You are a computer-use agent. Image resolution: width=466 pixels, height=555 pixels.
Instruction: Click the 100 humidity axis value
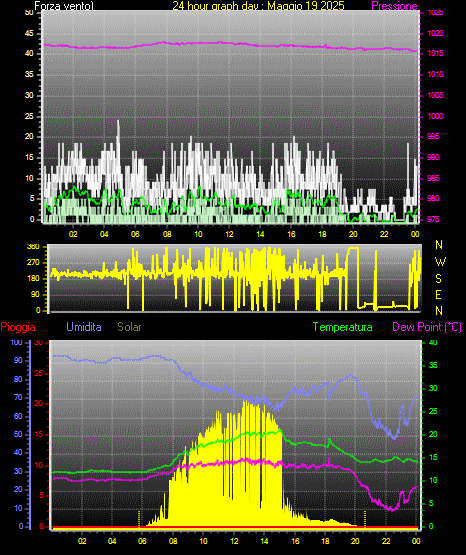click(x=16, y=342)
